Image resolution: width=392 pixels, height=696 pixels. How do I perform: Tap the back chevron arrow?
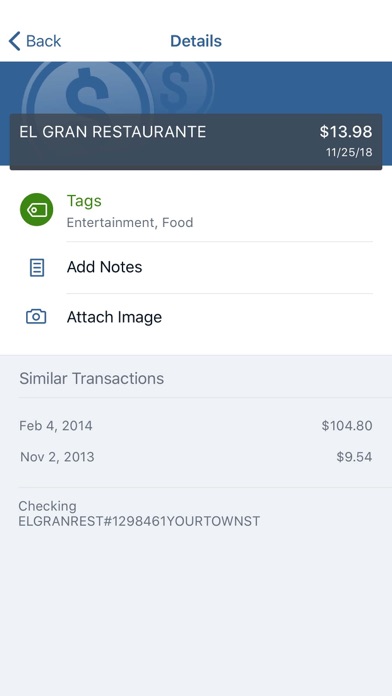point(14,41)
